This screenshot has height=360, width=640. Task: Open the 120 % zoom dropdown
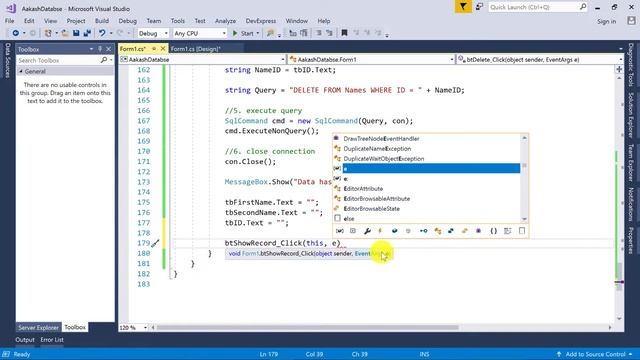point(145,327)
